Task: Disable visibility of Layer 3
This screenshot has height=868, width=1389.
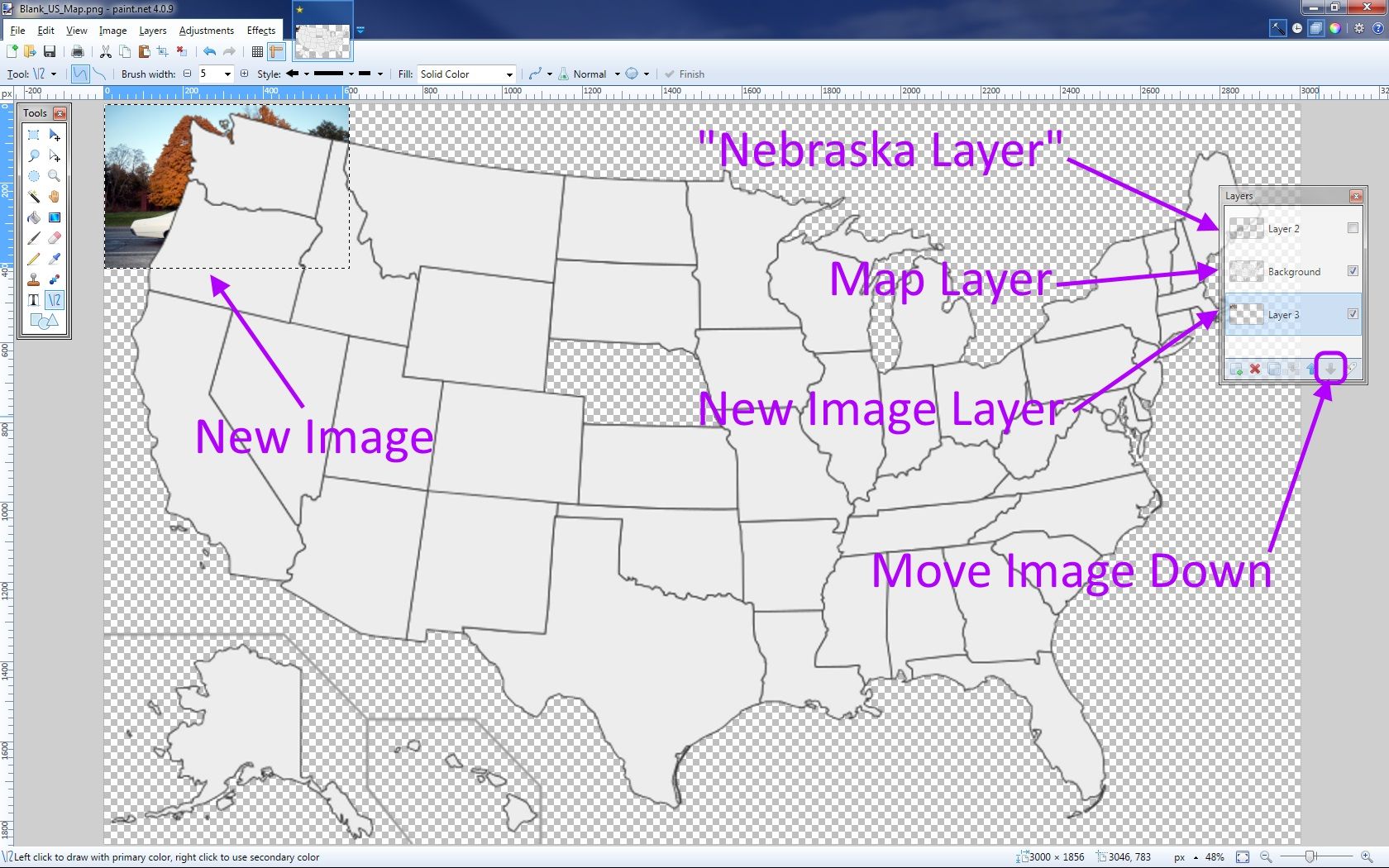Action: pos(1353,314)
